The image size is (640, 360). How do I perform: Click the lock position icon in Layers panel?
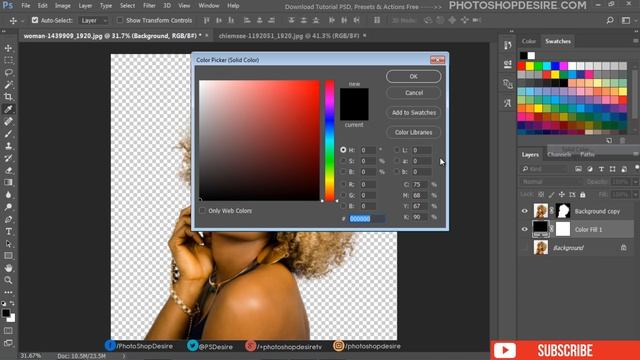pos(562,195)
